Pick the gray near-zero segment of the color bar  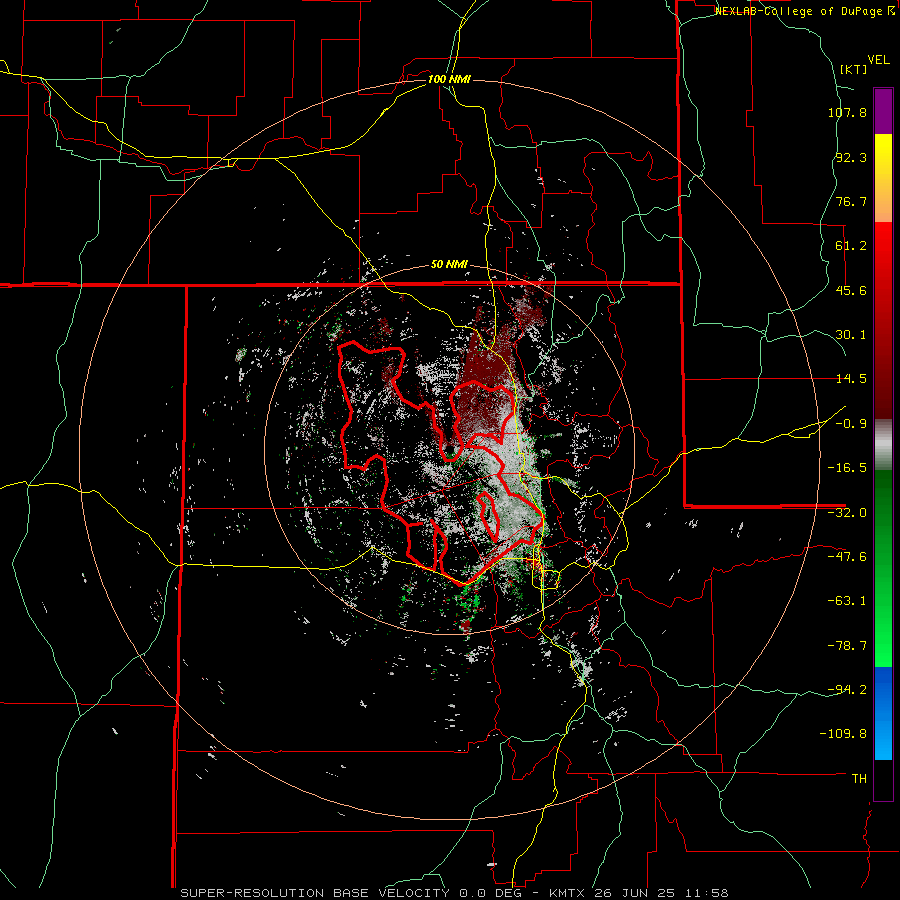[x=883, y=443]
